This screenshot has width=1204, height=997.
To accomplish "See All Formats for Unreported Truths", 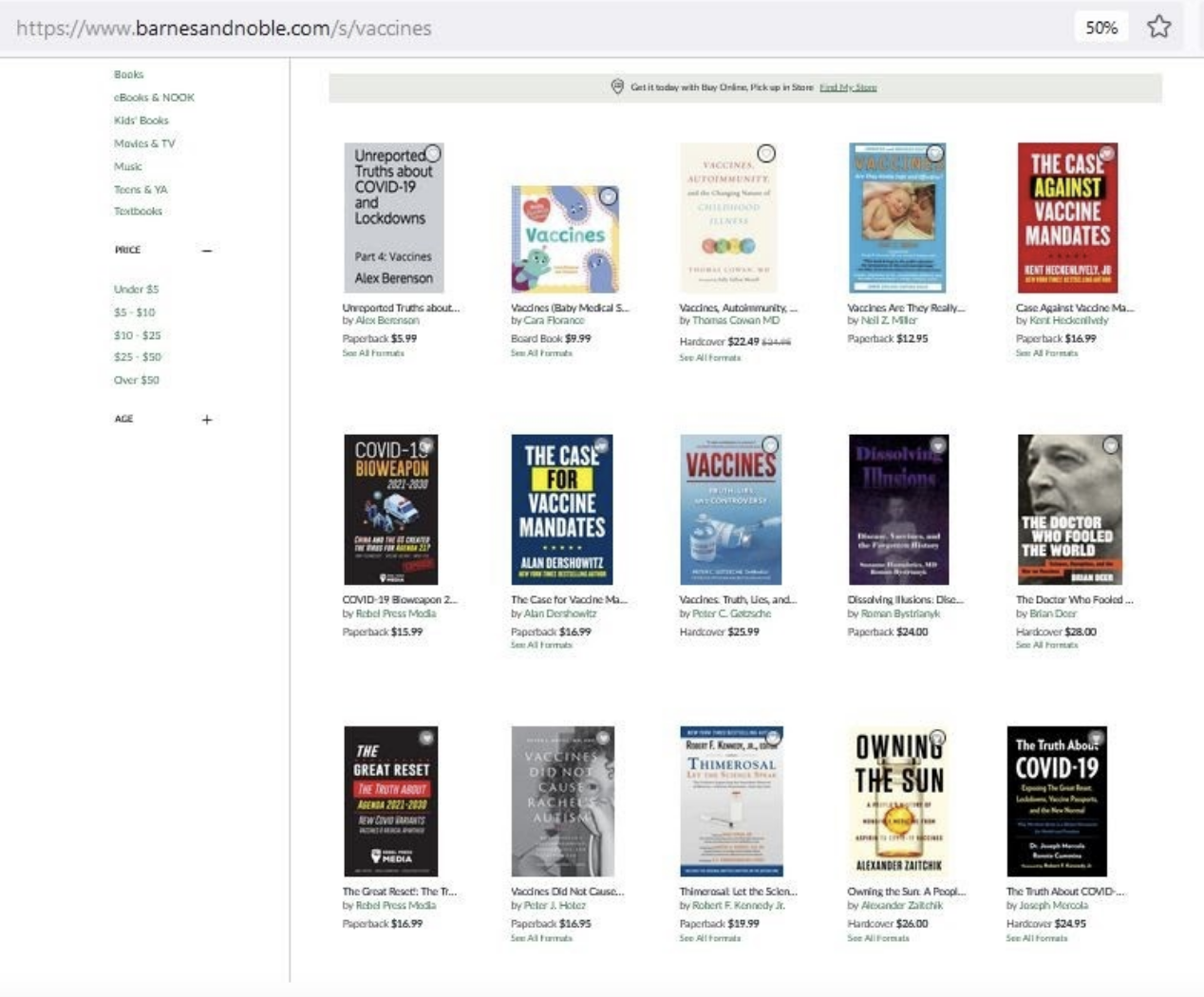I will (x=373, y=353).
